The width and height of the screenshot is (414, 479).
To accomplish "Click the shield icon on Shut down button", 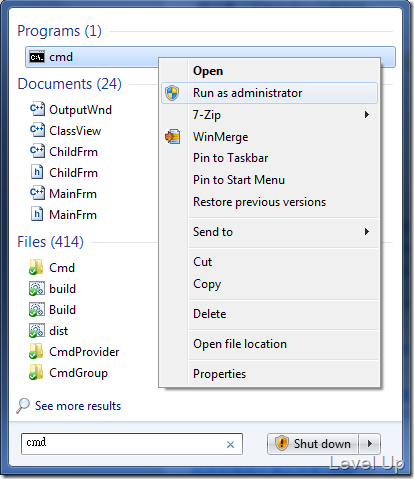I will [x=282, y=444].
